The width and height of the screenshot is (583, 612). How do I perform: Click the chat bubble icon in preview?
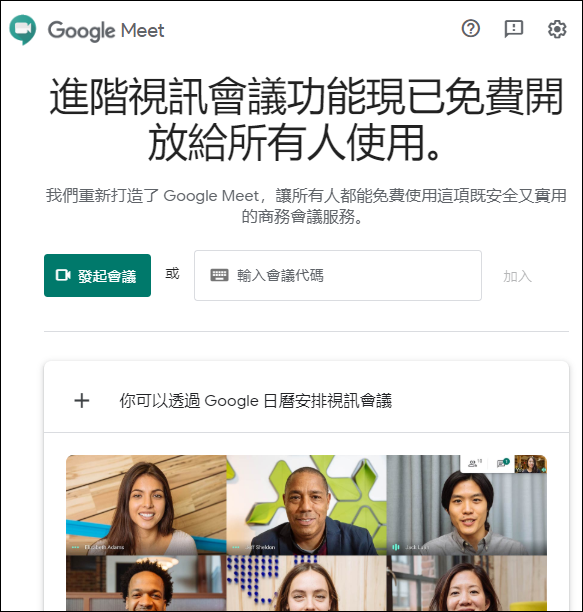[x=503, y=463]
